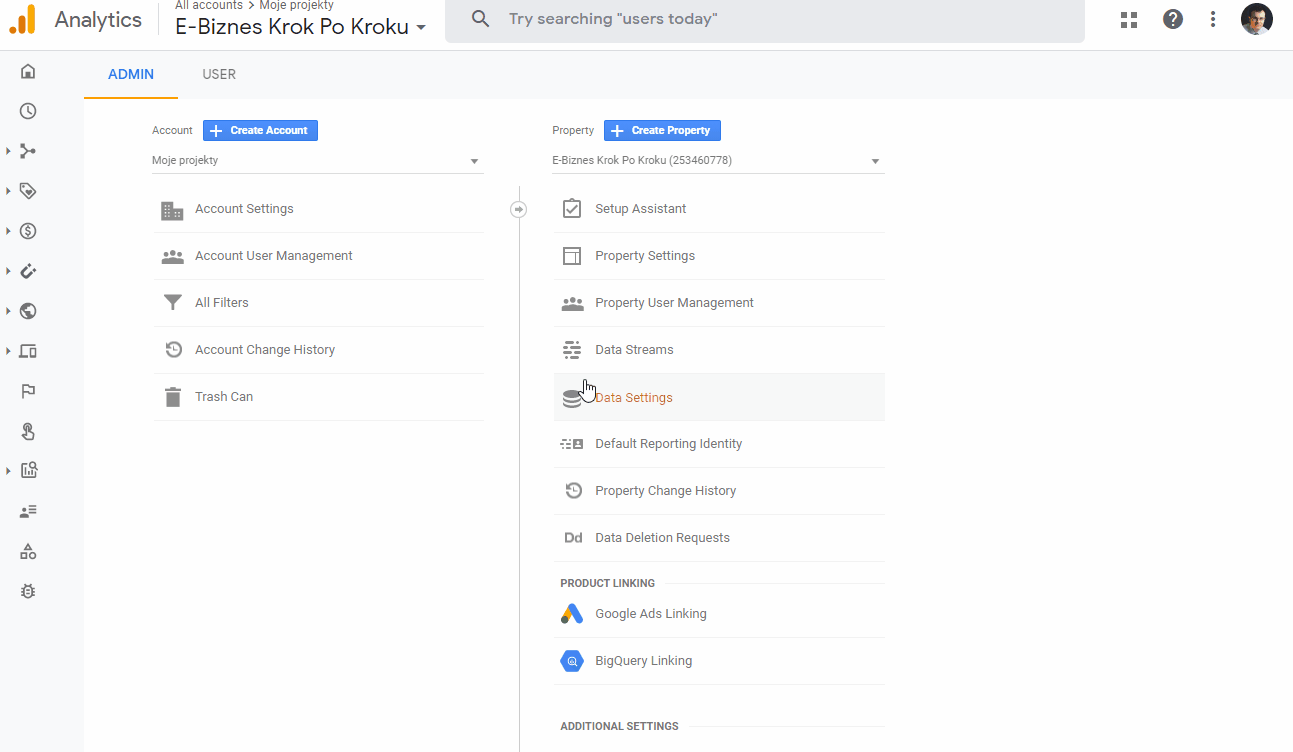Screen dimensions: 1293x752
Task: Open the three-dot more options menu
Action: click(1213, 19)
